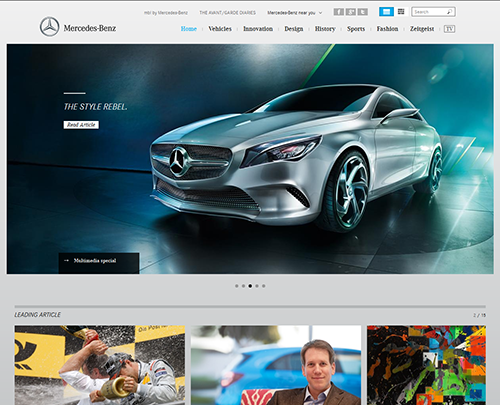Open the colorful abstract painting thumbnail
Screen dimensions: 500x405
[426, 365]
